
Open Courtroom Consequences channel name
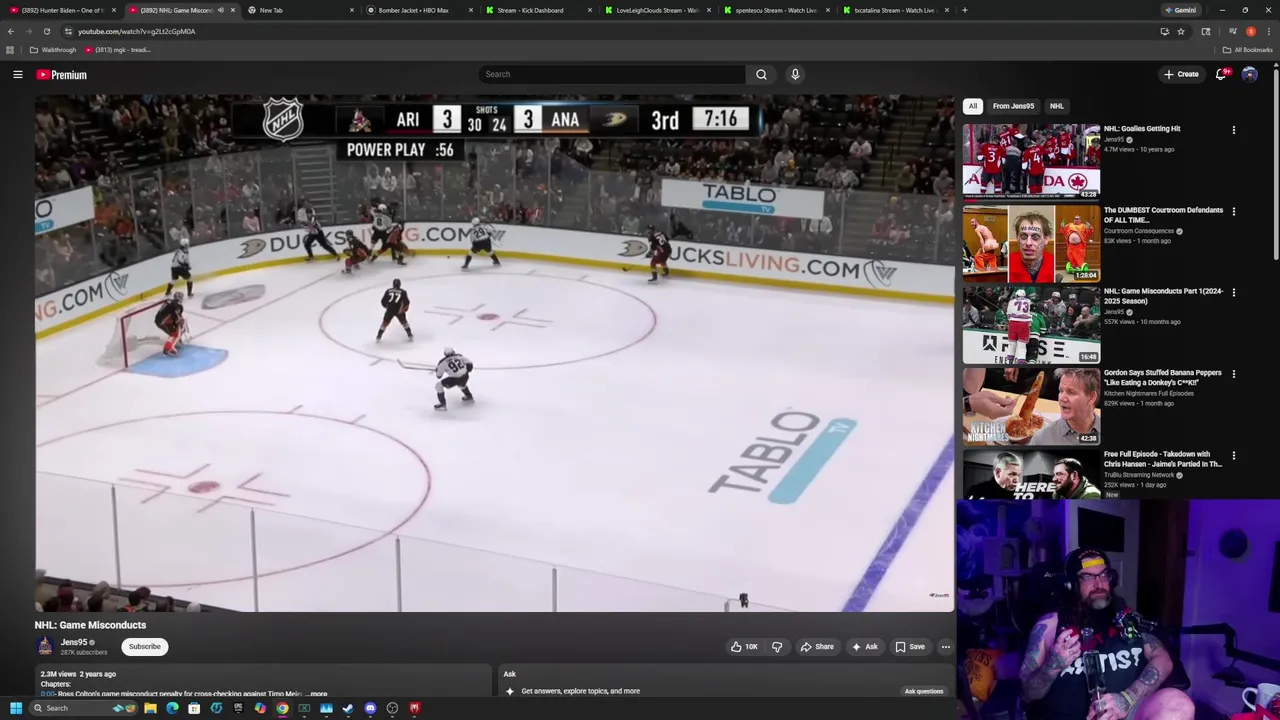point(1139,231)
